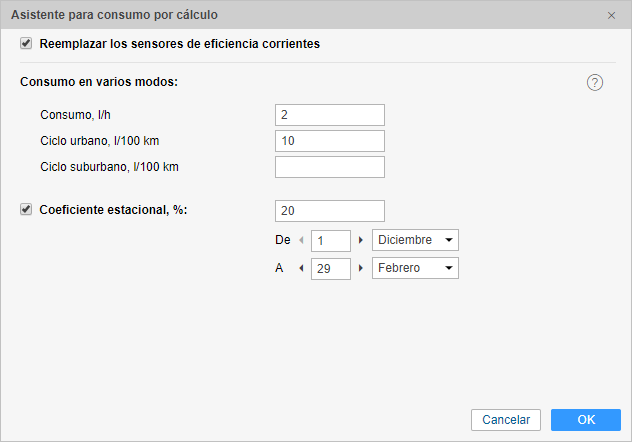The image size is (632, 442).
Task: Increase the De start day with right arrow
Action: pos(361,240)
